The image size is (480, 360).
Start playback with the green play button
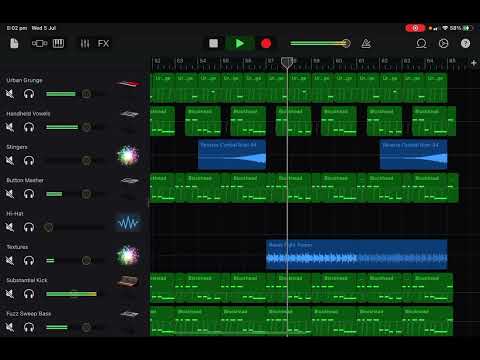[x=240, y=43]
